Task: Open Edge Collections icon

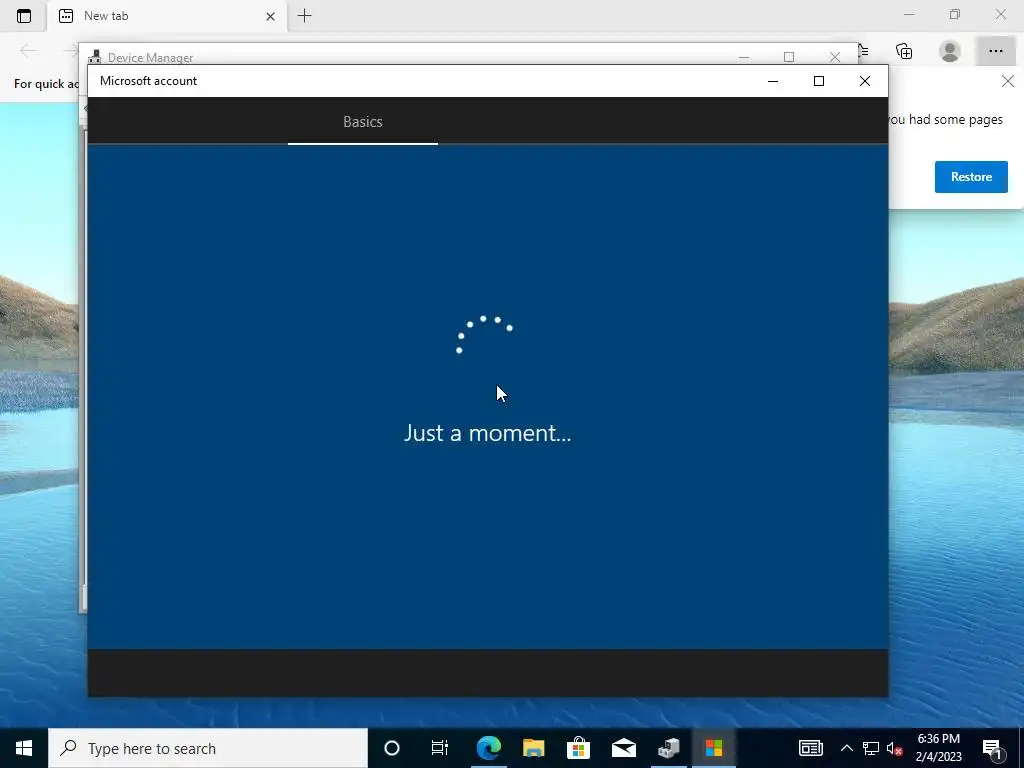Action: click(x=904, y=51)
